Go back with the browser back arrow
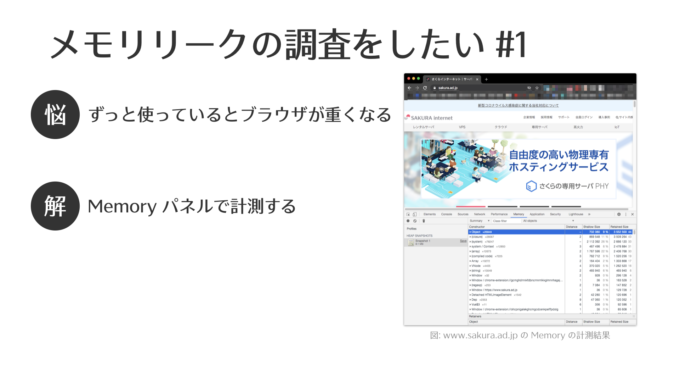The image size is (680, 383). (409, 88)
